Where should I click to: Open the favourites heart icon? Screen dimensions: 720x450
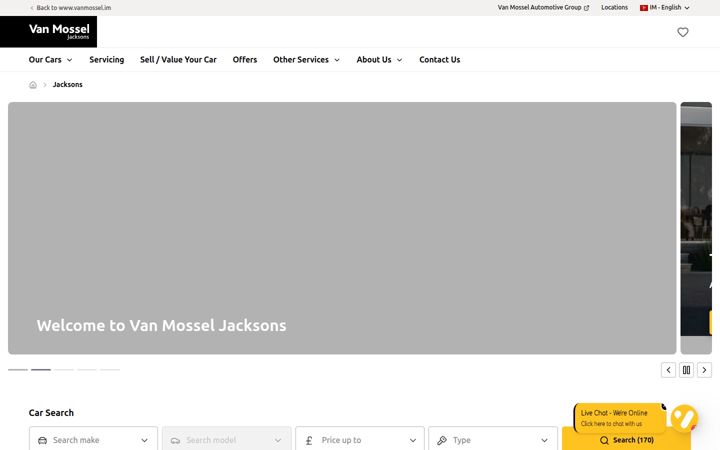click(683, 32)
